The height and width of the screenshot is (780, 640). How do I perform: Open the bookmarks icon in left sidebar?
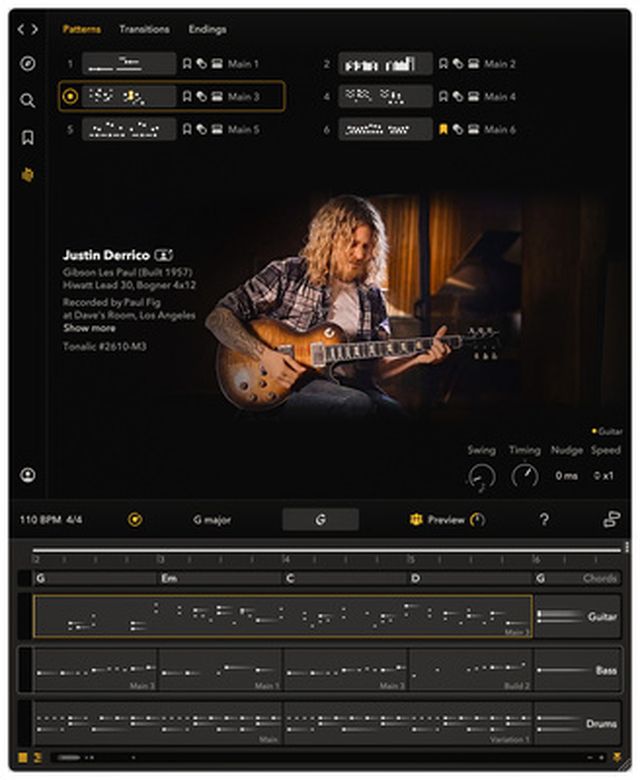click(28, 138)
